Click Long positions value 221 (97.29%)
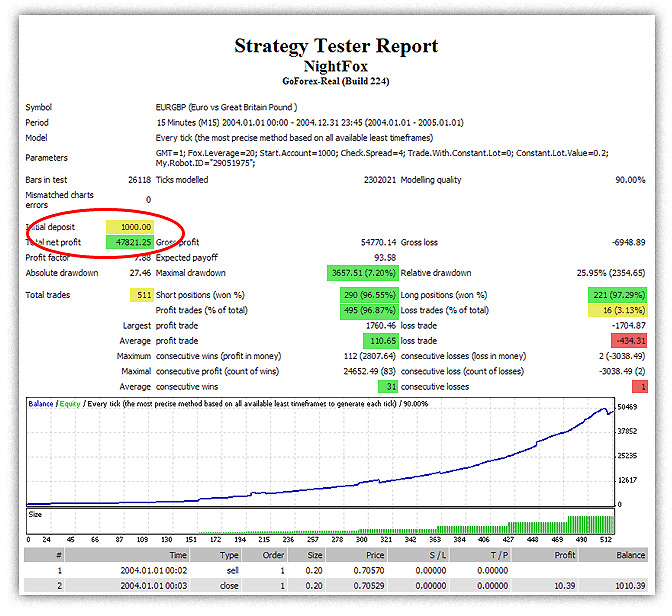The height and width of the screenshot is (616, 672). (618, 295)
